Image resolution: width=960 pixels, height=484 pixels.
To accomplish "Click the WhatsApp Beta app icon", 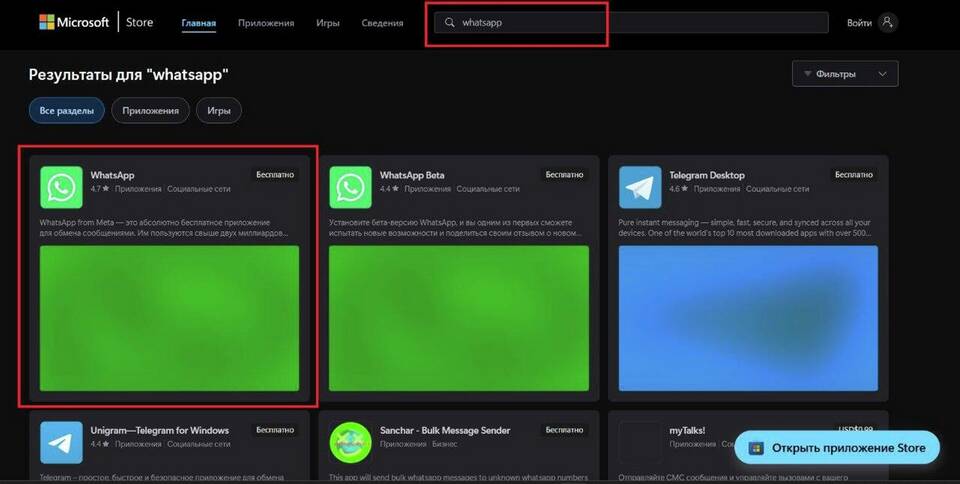I will (350, 187).
